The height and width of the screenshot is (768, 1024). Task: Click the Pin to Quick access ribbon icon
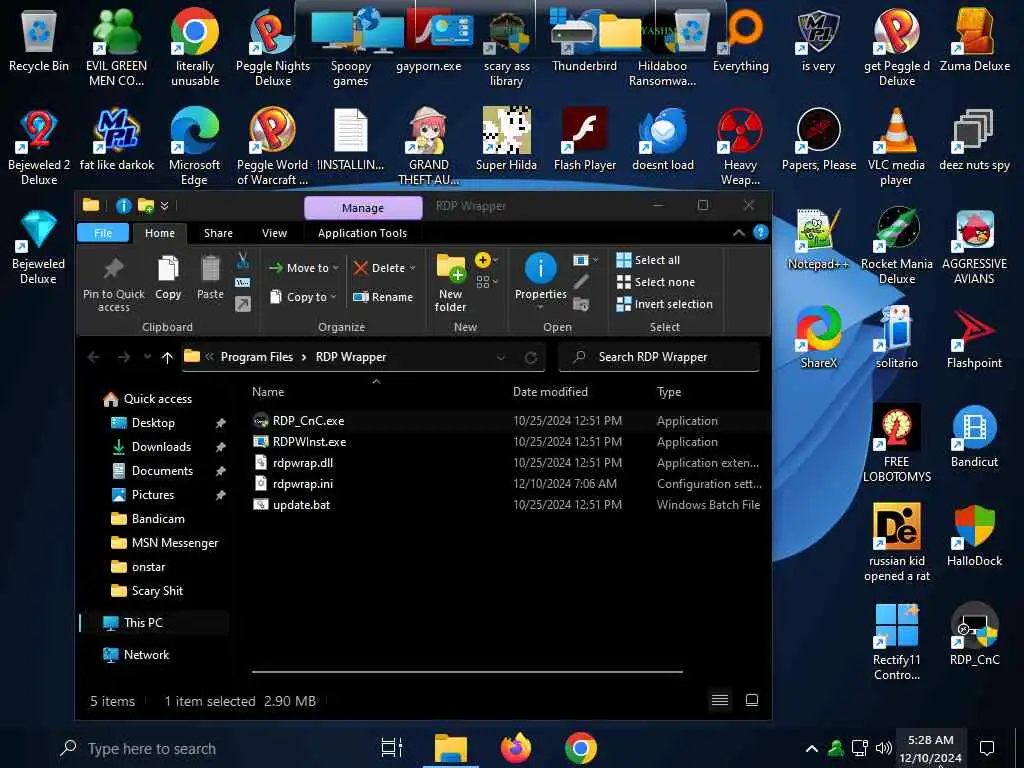(113, 283)
